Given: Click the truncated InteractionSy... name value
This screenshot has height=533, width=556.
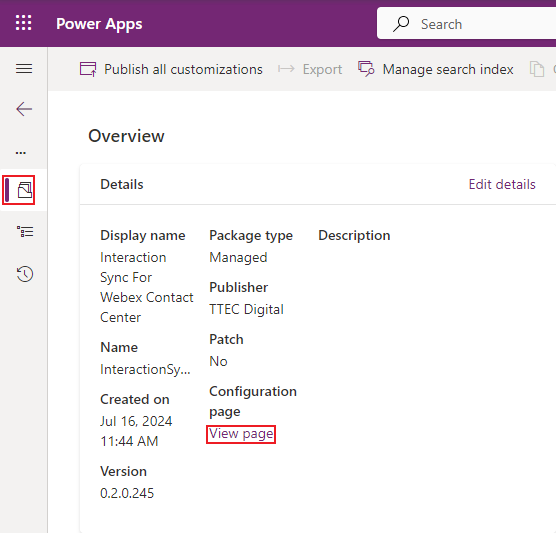Looking at the screenshot, I should (x=145, y=370).
